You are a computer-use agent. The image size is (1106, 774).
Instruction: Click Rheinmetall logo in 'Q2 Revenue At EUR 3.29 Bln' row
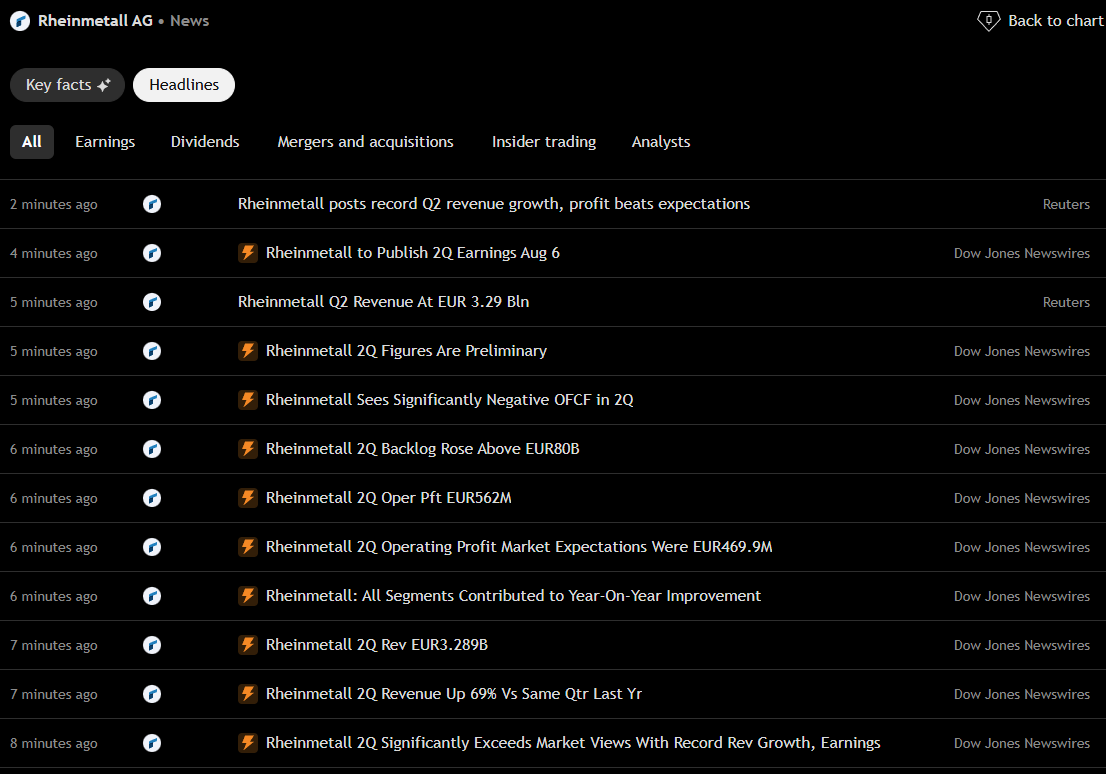(x=152, y=302)
